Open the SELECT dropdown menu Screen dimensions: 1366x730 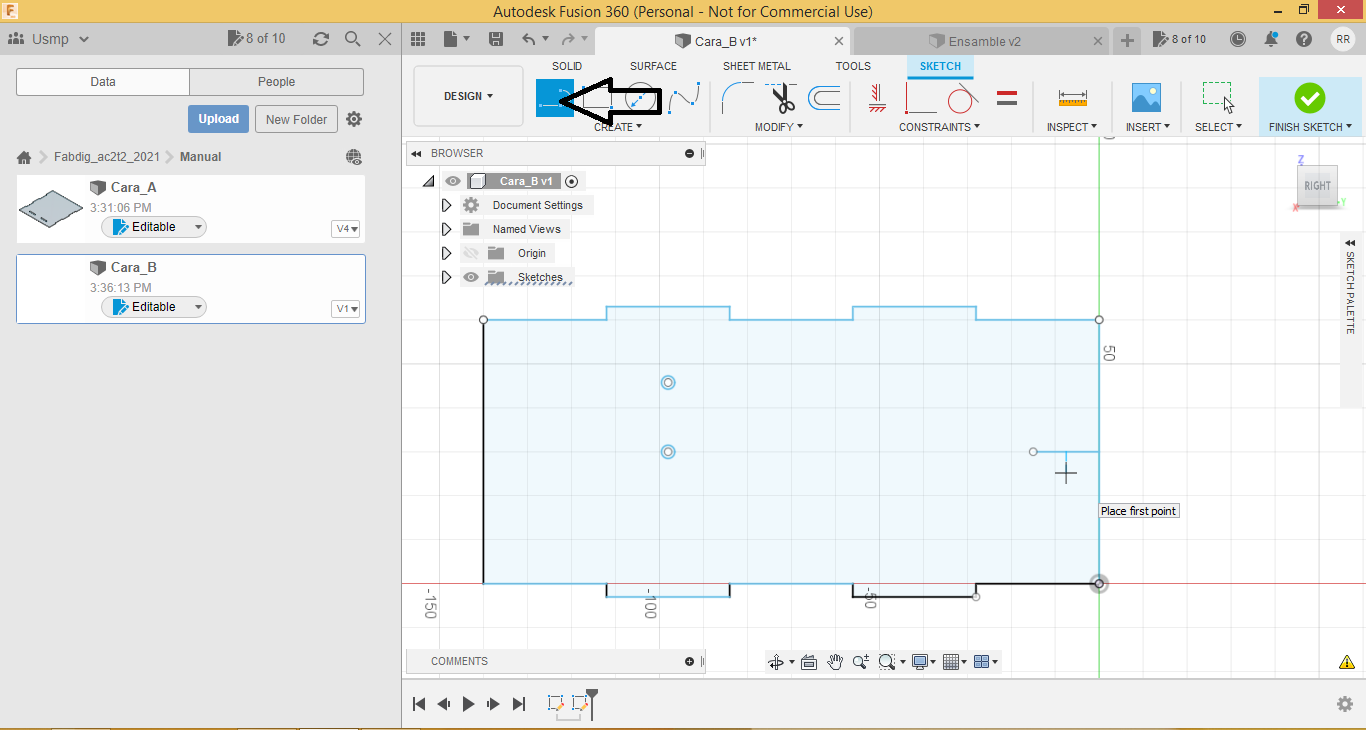point(1218,127)
